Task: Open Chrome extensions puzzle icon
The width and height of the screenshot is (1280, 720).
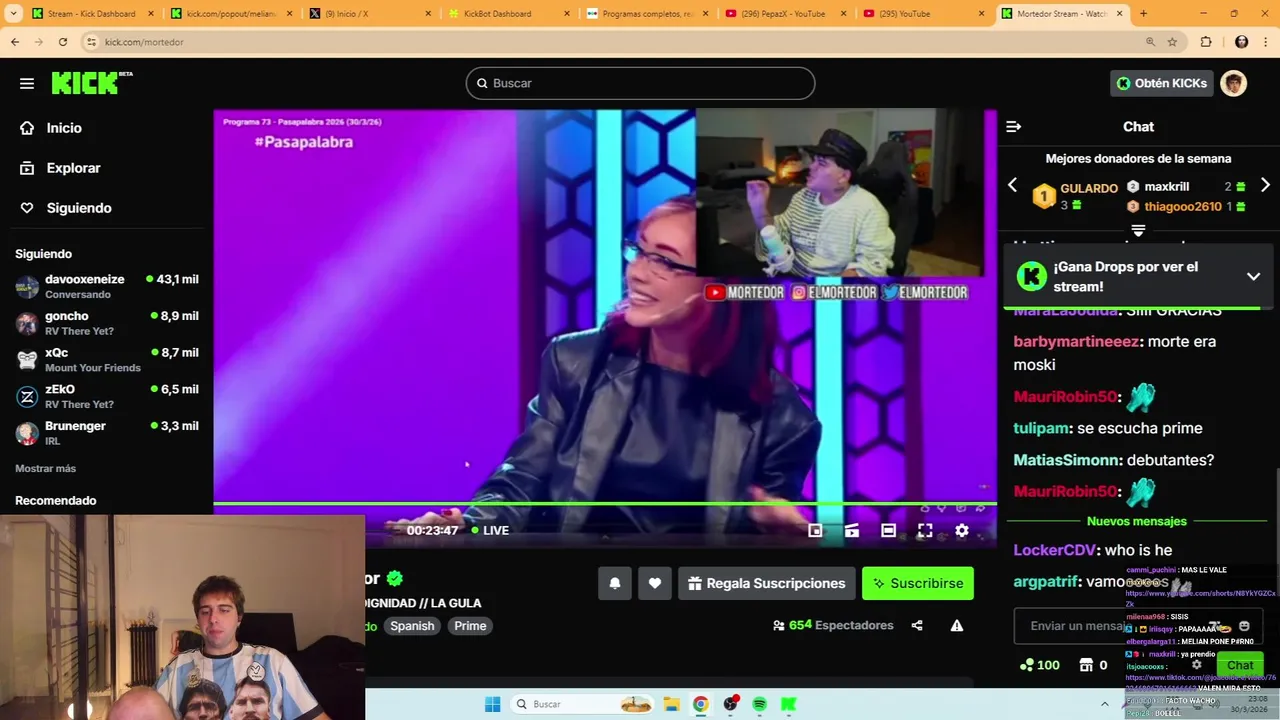Action: click(x=1206, y=42)
